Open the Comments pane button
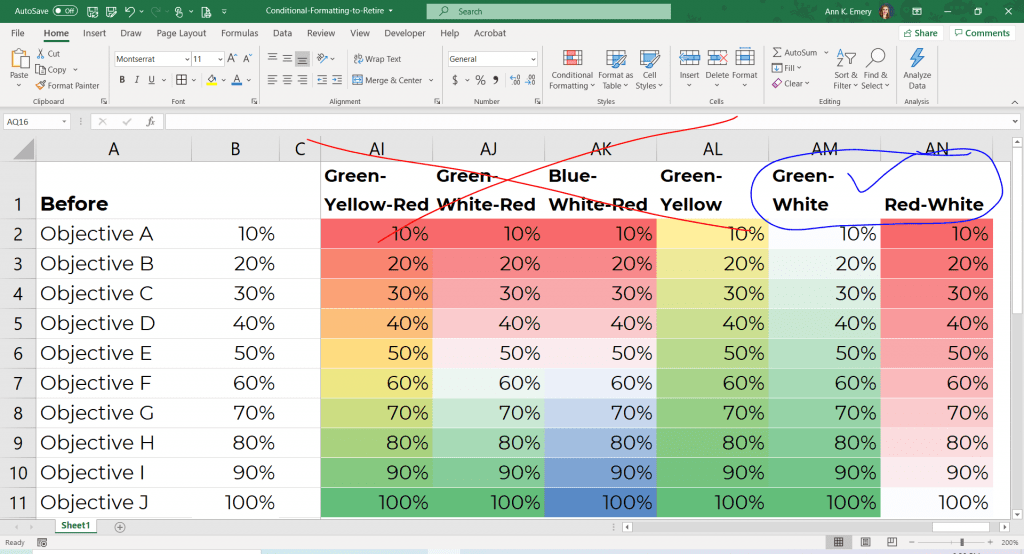 click(982, 33)
